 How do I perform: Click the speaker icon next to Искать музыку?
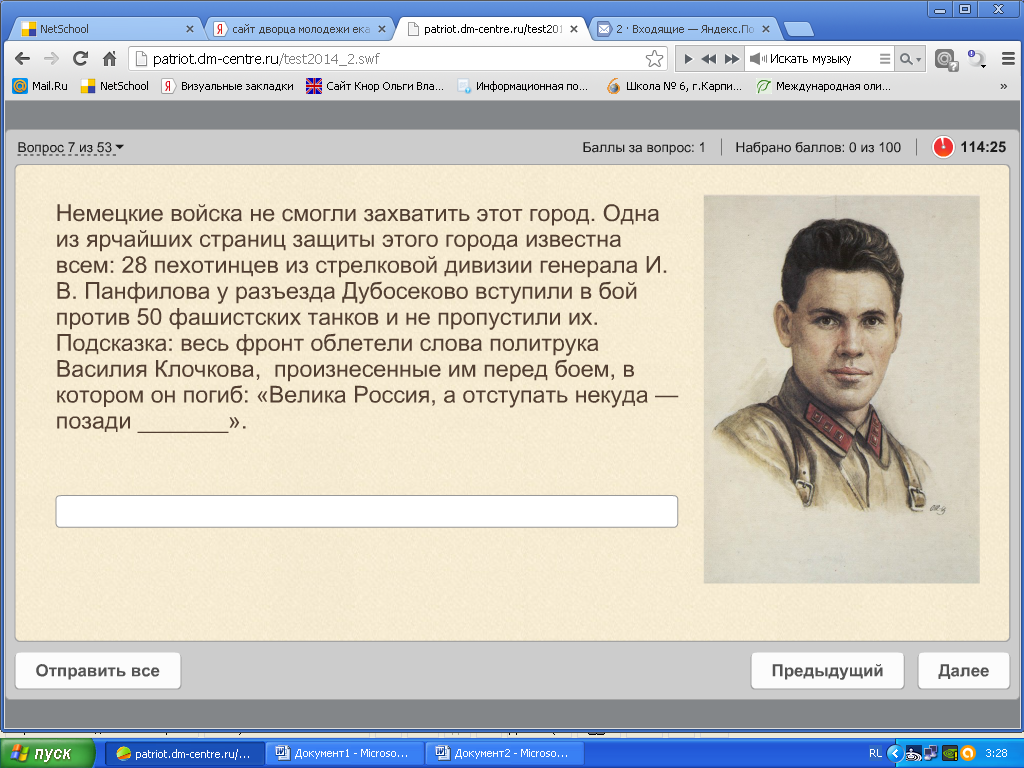[757, 59]
